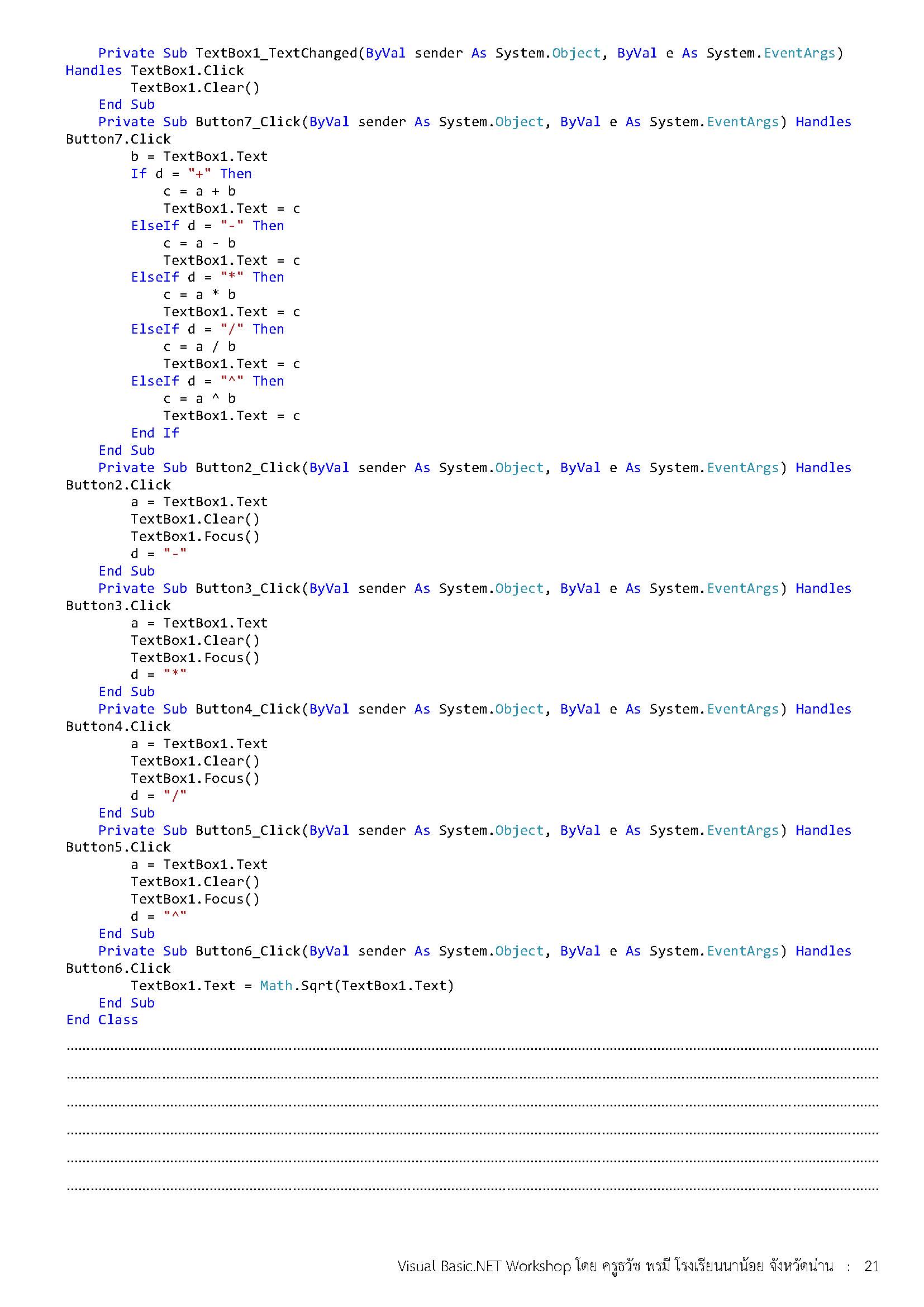The image size is (924, 1307).
Task: Click the Handles TextBox1.Click line
Action: pos(154,70)
